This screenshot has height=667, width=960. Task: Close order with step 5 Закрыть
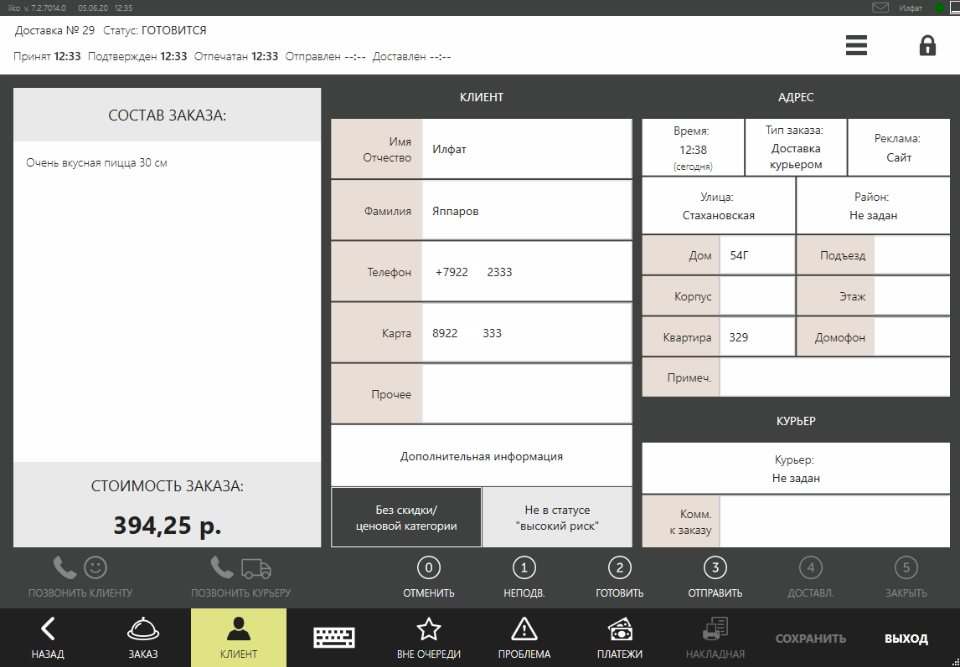(x=906, y=577)
